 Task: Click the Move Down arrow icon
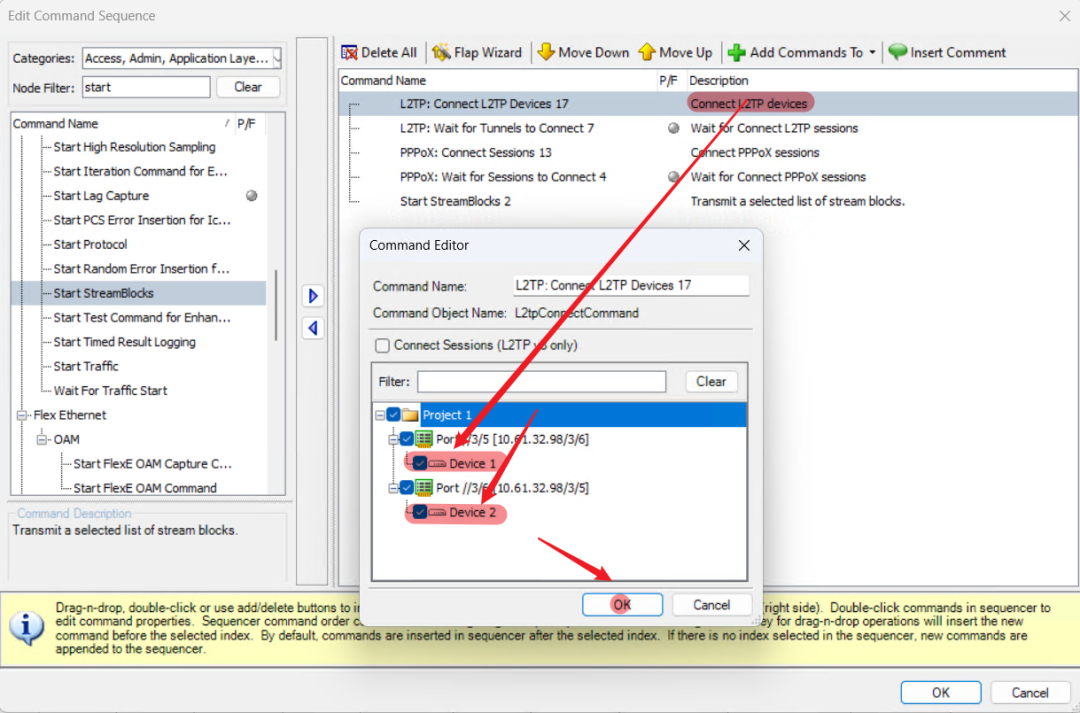click(546, 53)
